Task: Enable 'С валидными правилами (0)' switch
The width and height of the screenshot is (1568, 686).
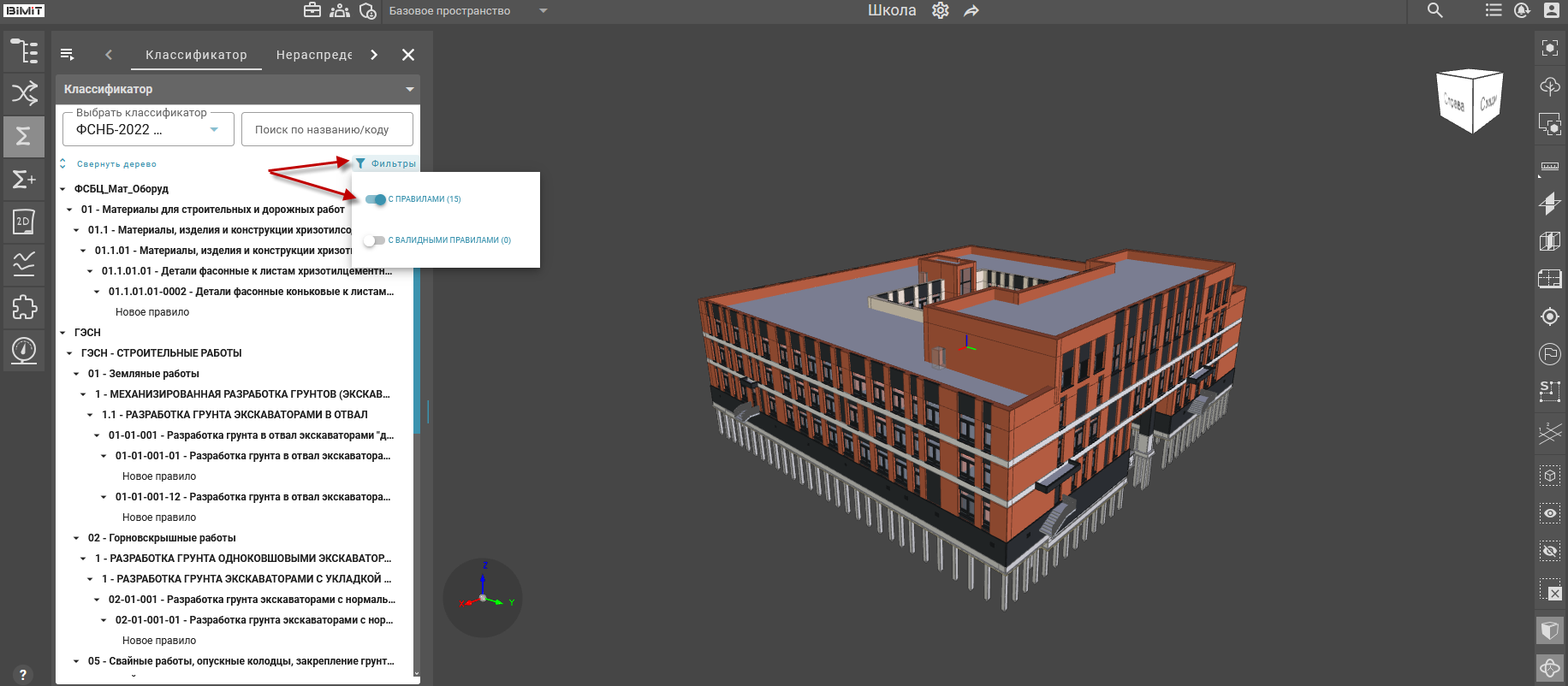Action: point(374,240)
